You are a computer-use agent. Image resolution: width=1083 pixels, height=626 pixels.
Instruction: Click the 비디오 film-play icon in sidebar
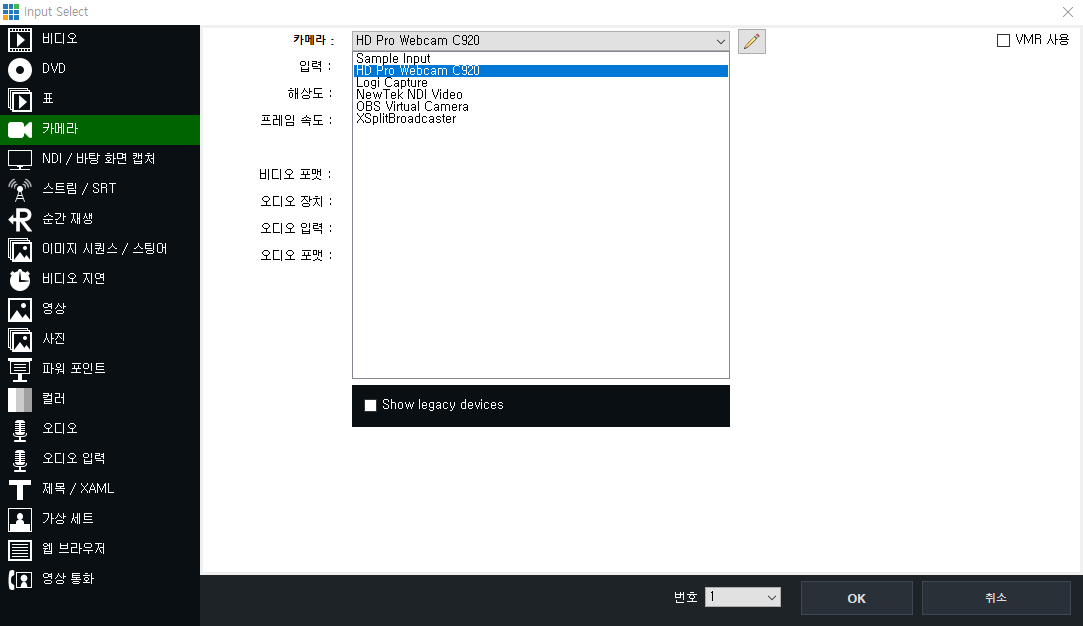coord(19,39)
